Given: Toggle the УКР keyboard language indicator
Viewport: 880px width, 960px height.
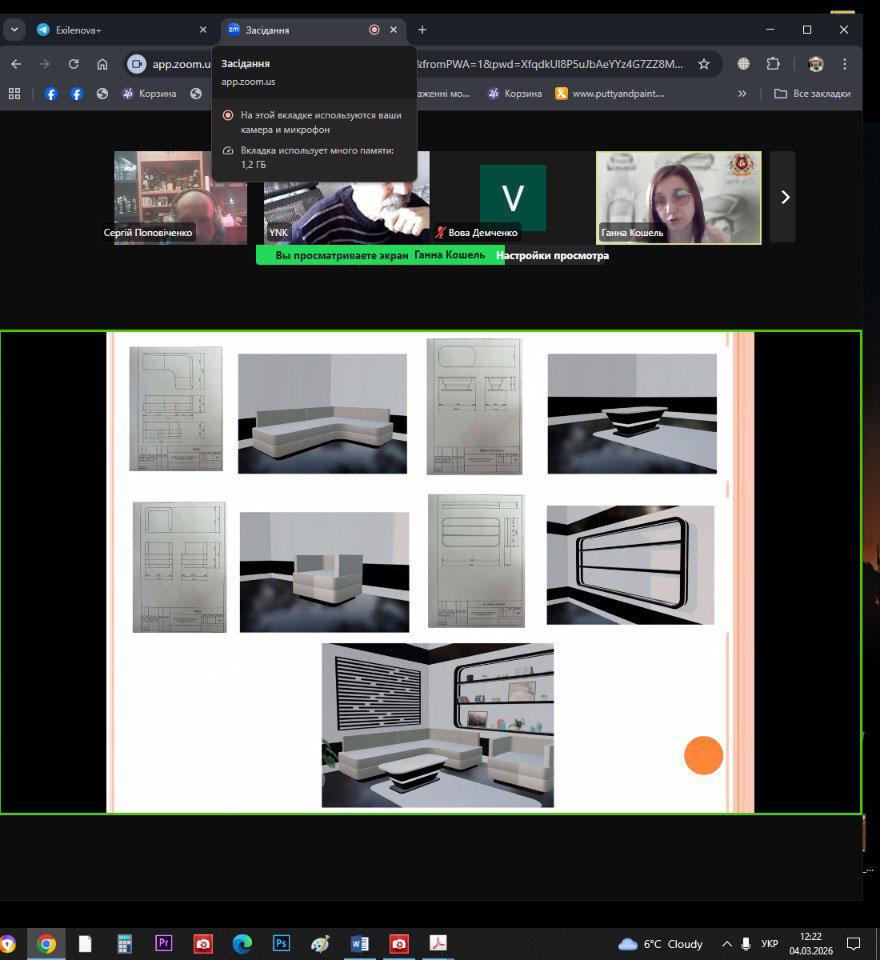Looking at the screenshot, I should click(x=770, y=944).
